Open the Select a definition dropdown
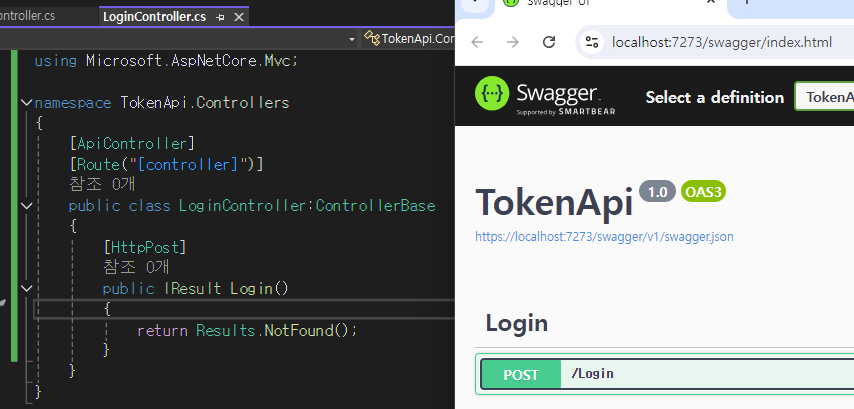This screenshot has height=409, width=854. click(824, 96)
